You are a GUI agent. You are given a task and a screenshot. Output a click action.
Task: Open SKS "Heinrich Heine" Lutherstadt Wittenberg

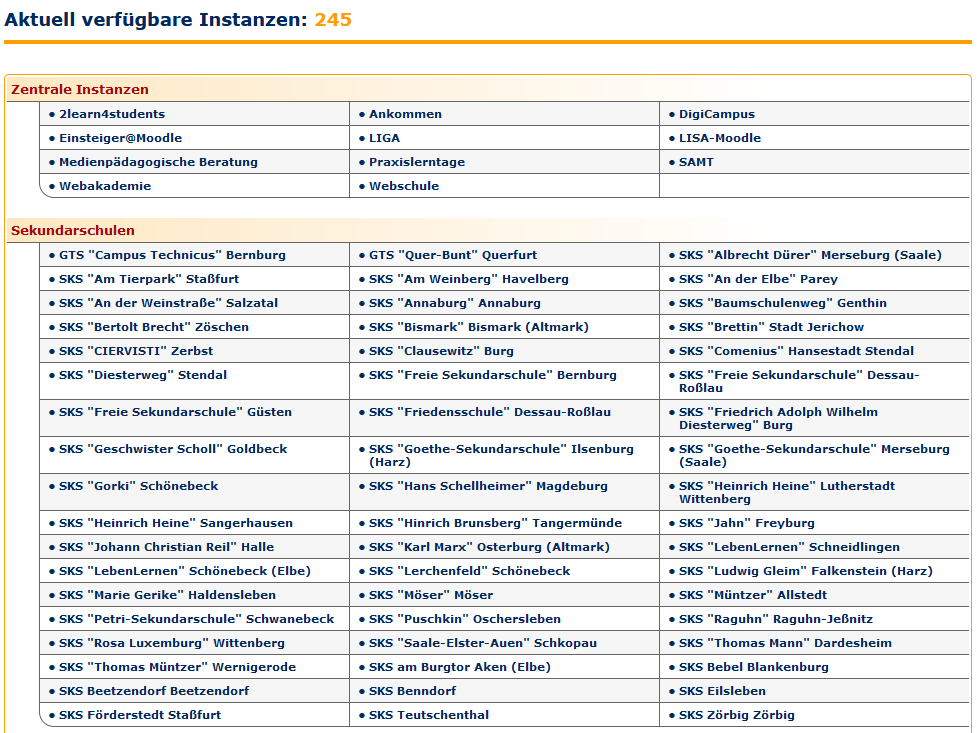pyautogui.click(x=787, y=492)
